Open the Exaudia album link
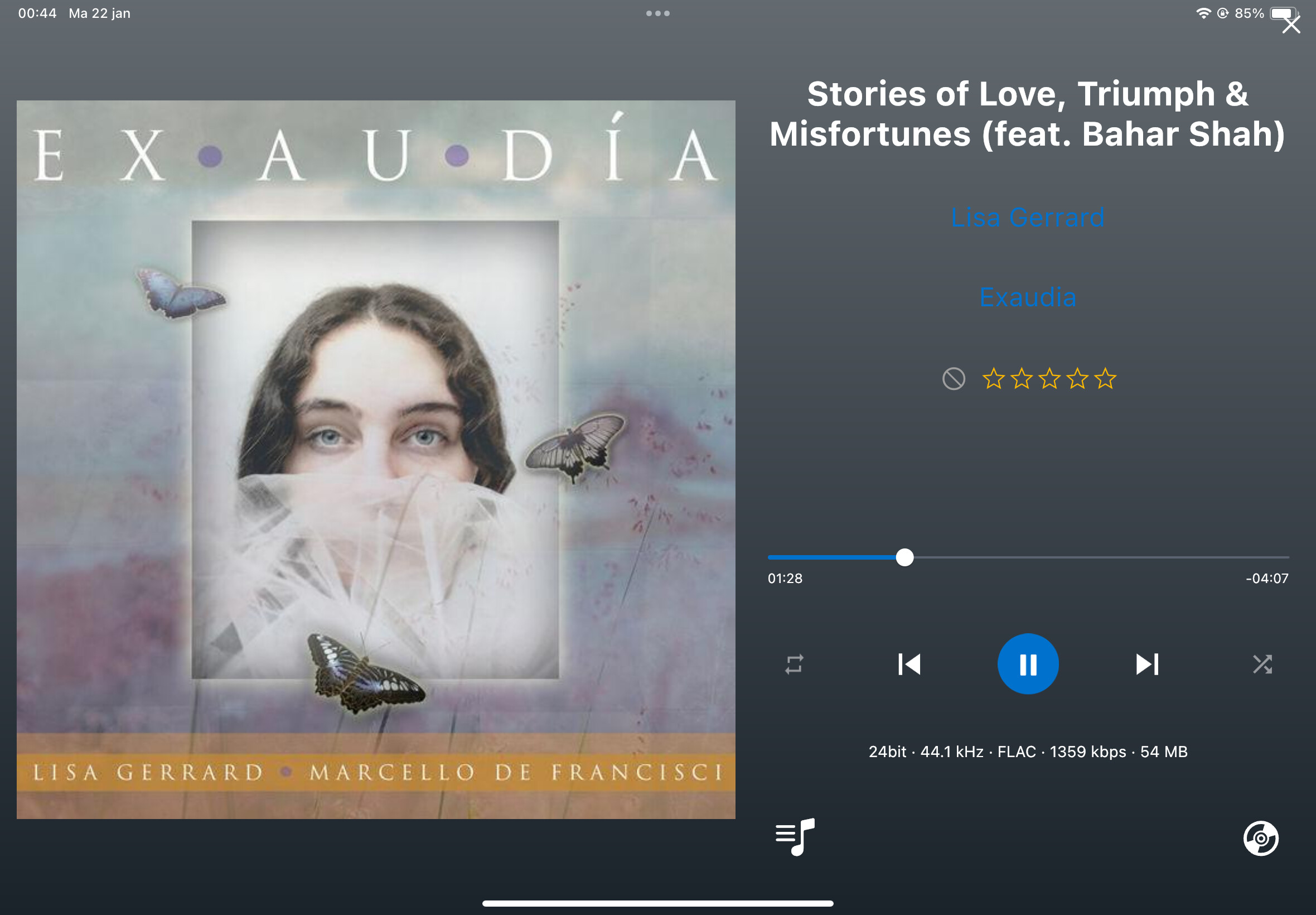 1028,297
